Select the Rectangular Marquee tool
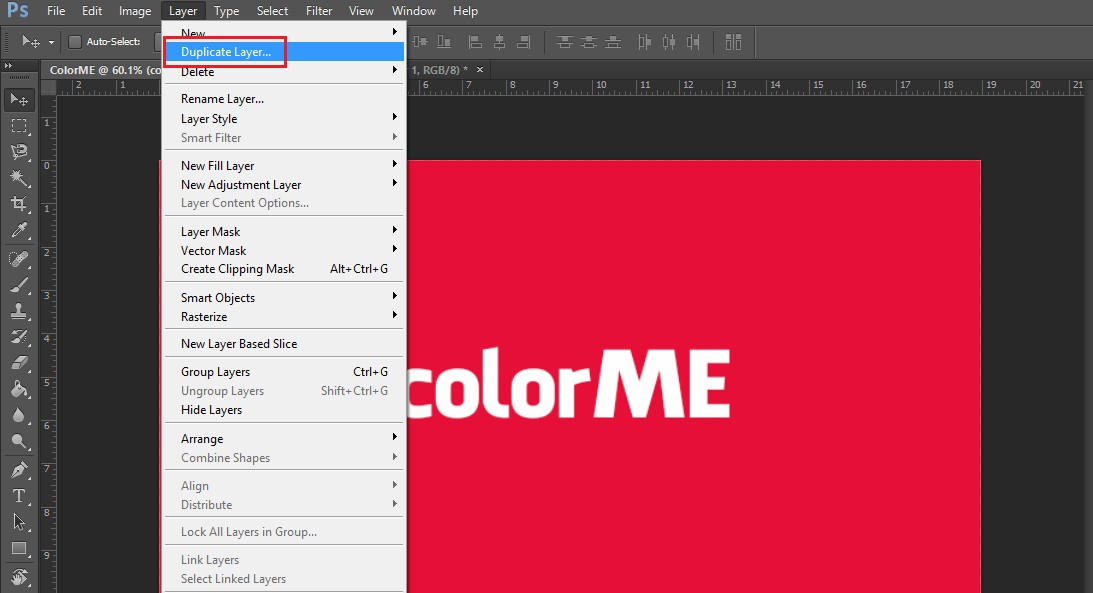This screenshot has width=1093, height=593. tap(18, 126)
